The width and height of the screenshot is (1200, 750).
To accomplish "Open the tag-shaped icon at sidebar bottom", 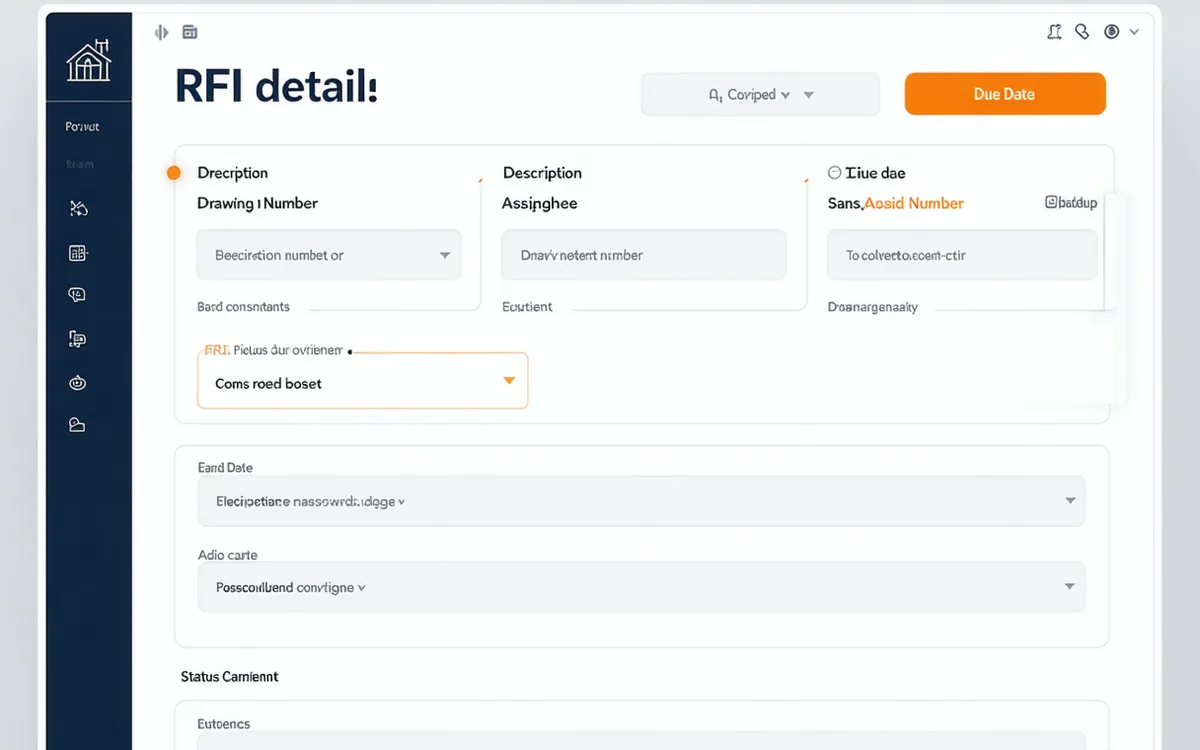I will (x=77, y=425).
